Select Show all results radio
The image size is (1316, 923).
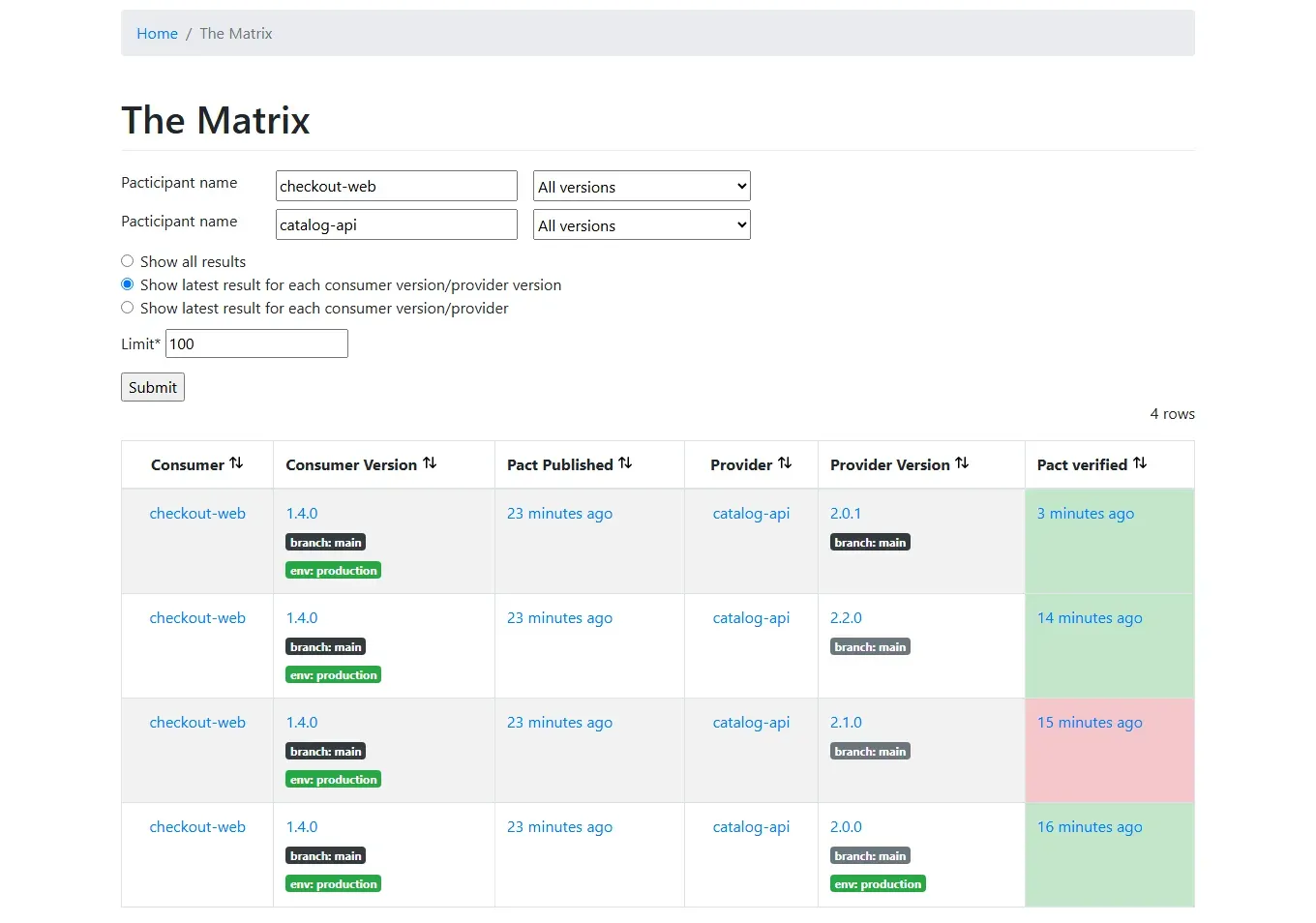point(127,261)
